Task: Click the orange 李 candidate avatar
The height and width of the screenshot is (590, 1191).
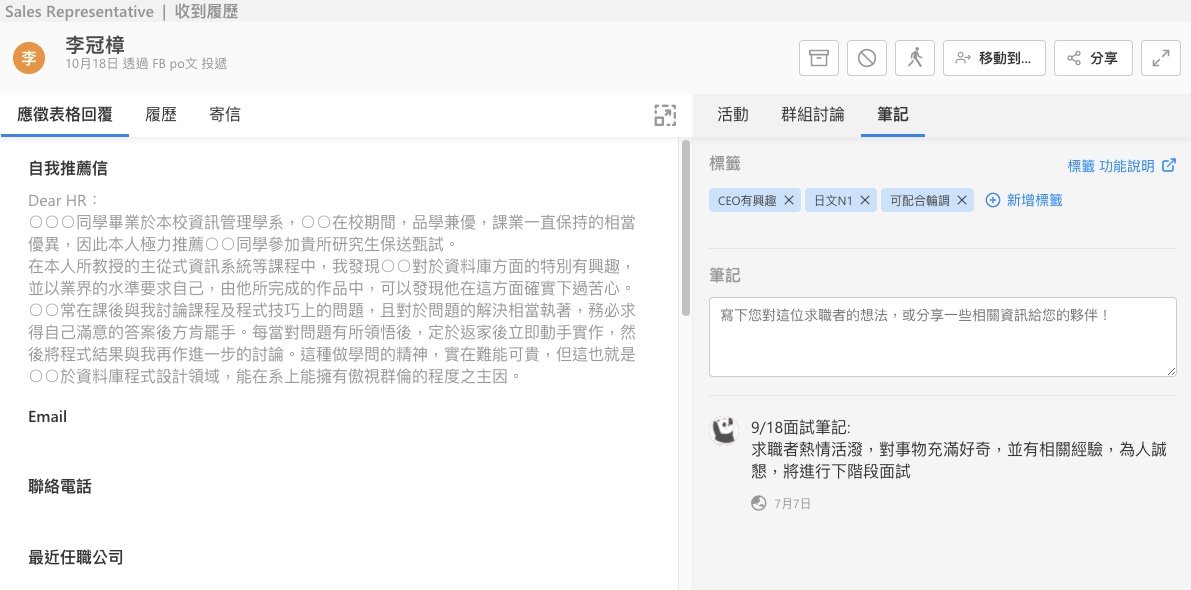Action: pyautogui.click(x=29, y=58)
